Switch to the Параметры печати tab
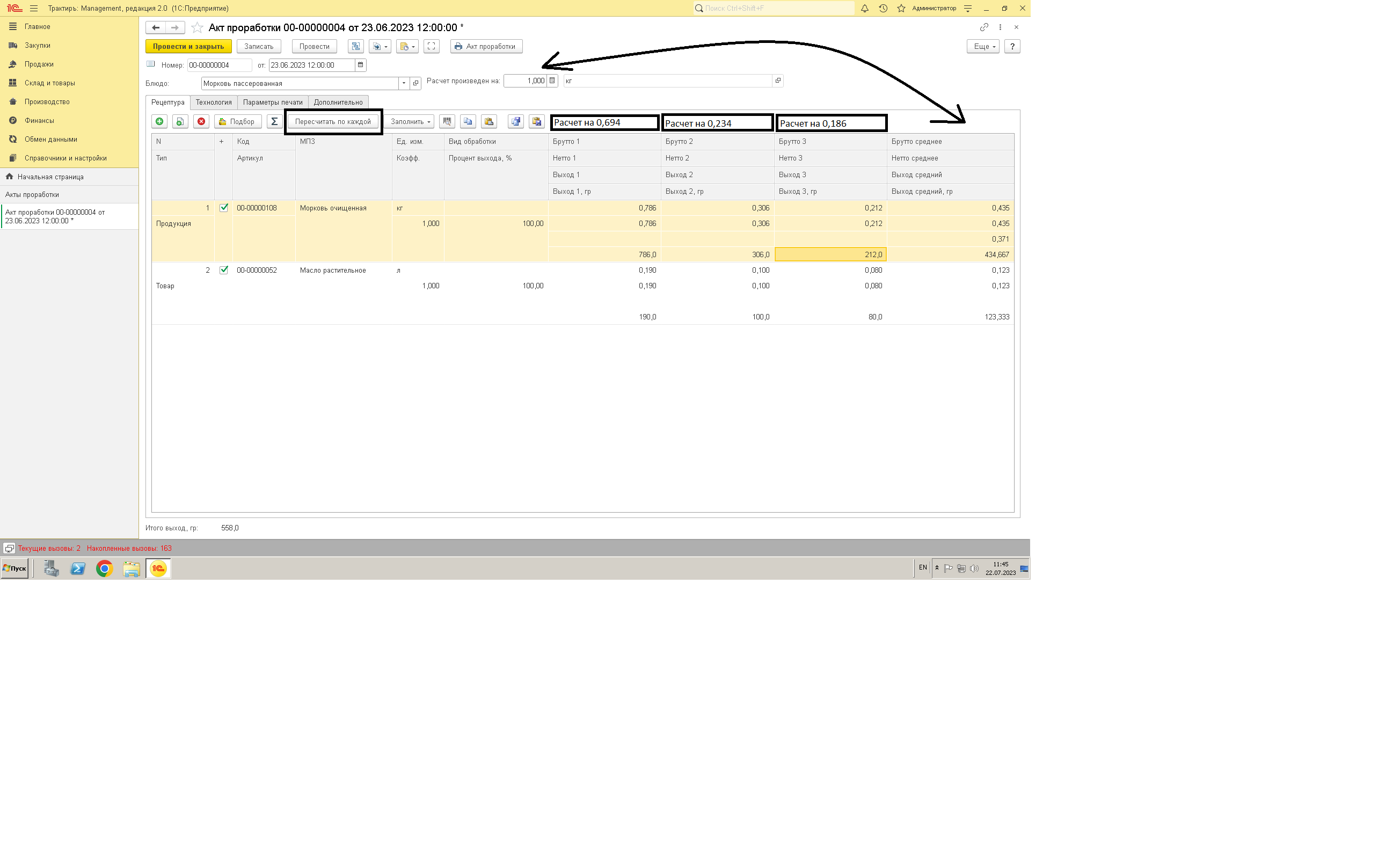1400x846 pixels. pos(273,103)
